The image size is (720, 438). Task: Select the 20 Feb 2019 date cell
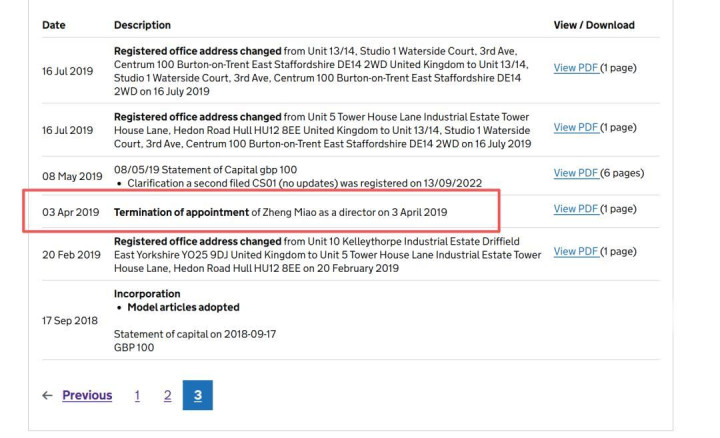click(x=71, y=255)
